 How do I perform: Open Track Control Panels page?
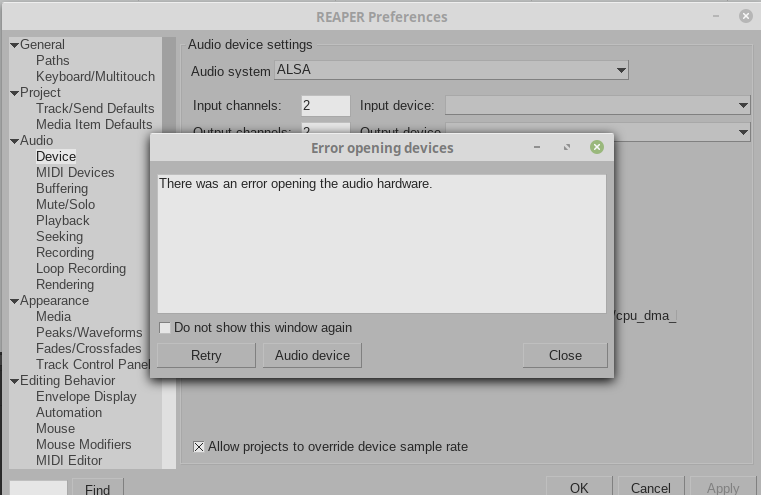click(93, 365)
